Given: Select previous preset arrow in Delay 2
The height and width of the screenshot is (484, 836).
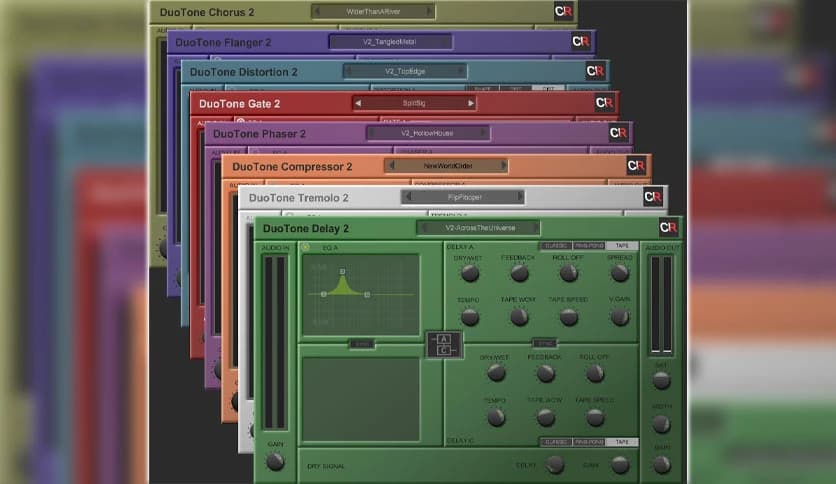Looking at the screenshot, I should click(423, 228).
